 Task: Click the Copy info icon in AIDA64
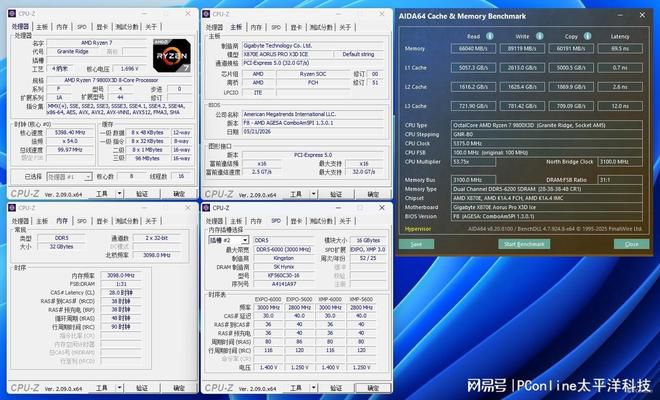click(x=588, y=36)
